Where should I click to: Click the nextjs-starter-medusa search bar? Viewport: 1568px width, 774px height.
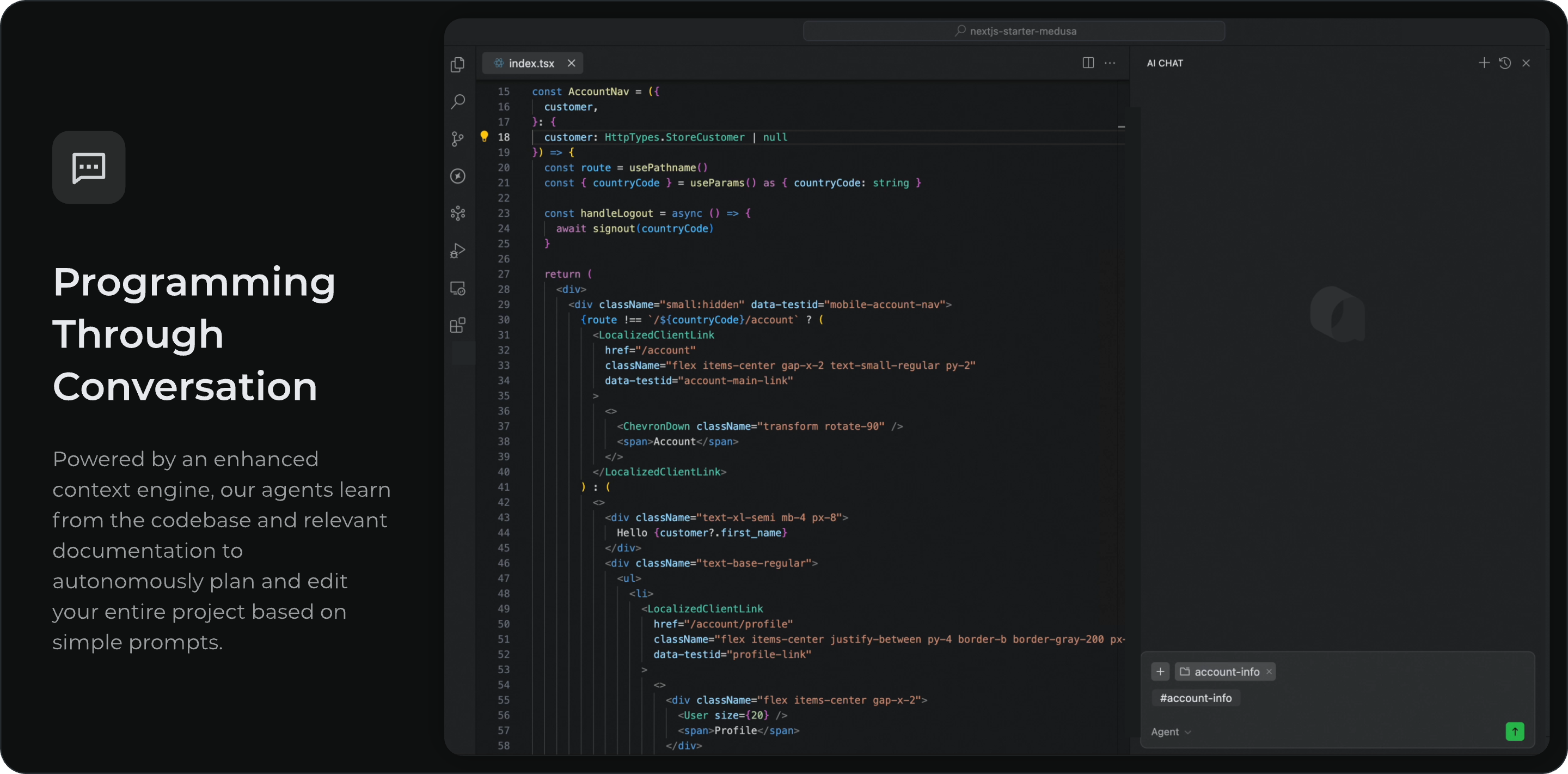pos(1014,31)
